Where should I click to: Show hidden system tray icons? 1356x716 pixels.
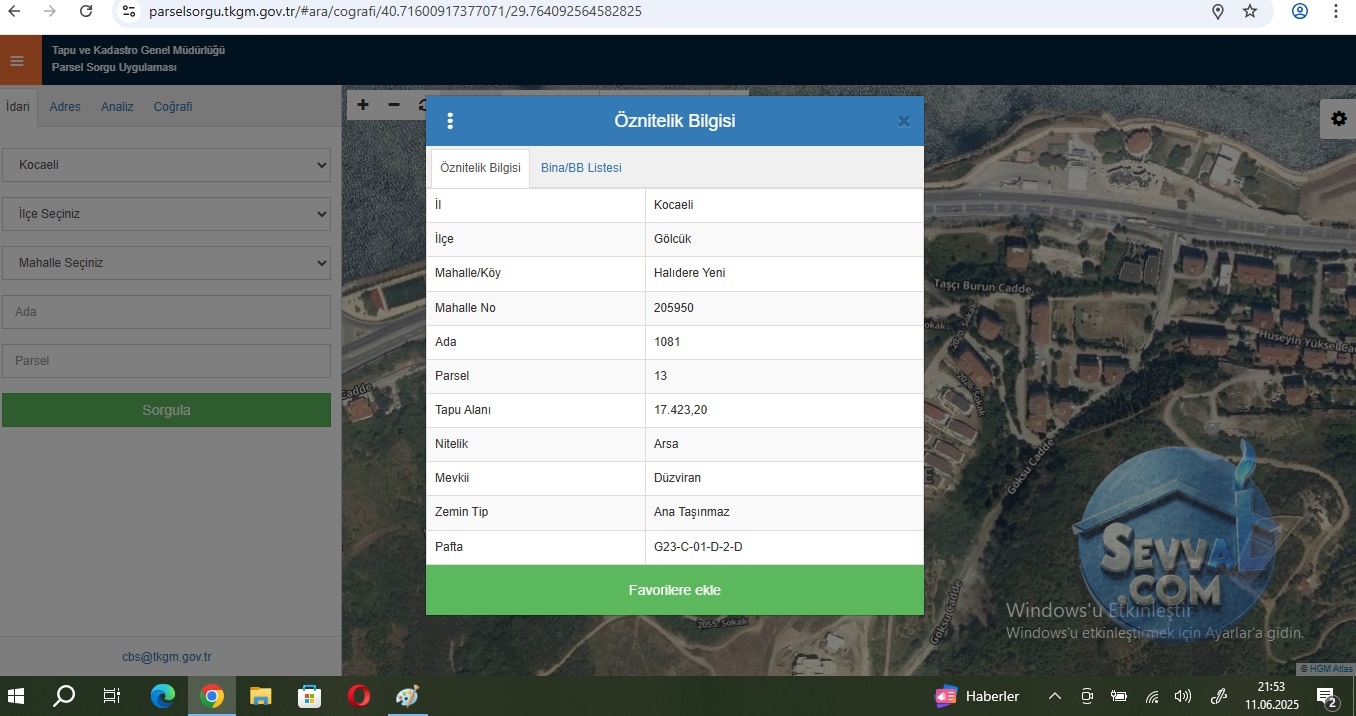point(1054,696)
